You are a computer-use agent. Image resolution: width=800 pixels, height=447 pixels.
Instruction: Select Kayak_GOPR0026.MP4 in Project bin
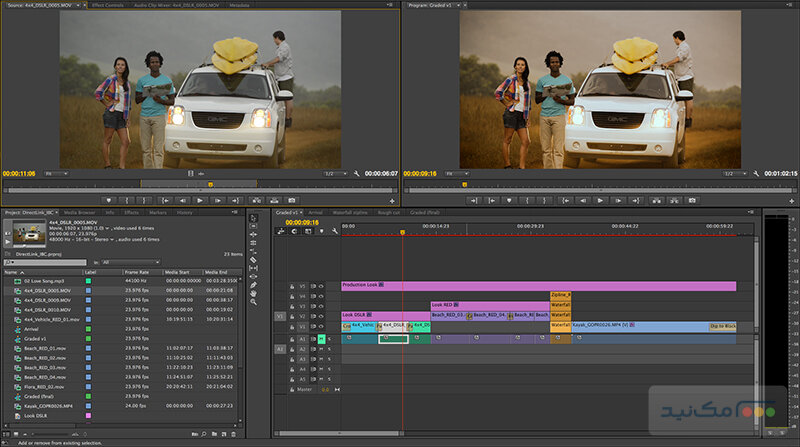tap(48, 406)
